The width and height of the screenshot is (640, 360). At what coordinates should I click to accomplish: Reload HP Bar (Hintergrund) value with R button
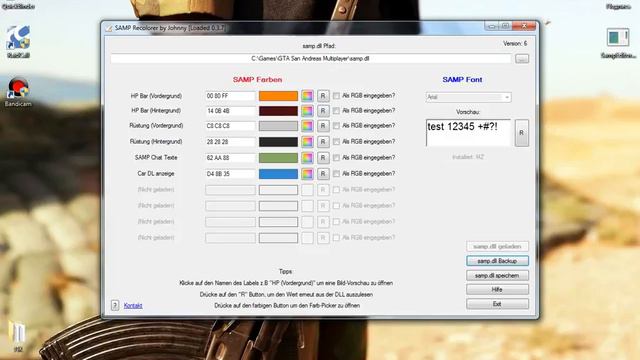coord(323,111)
